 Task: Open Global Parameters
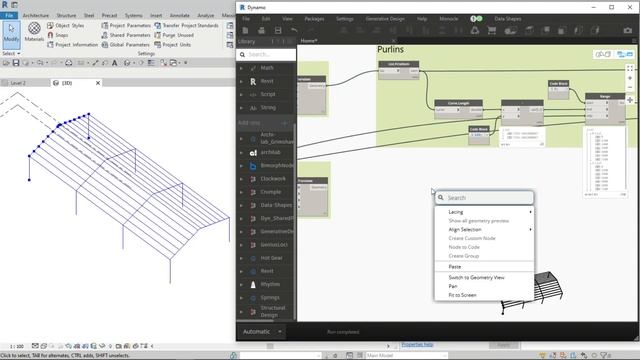tap(125, 44)
